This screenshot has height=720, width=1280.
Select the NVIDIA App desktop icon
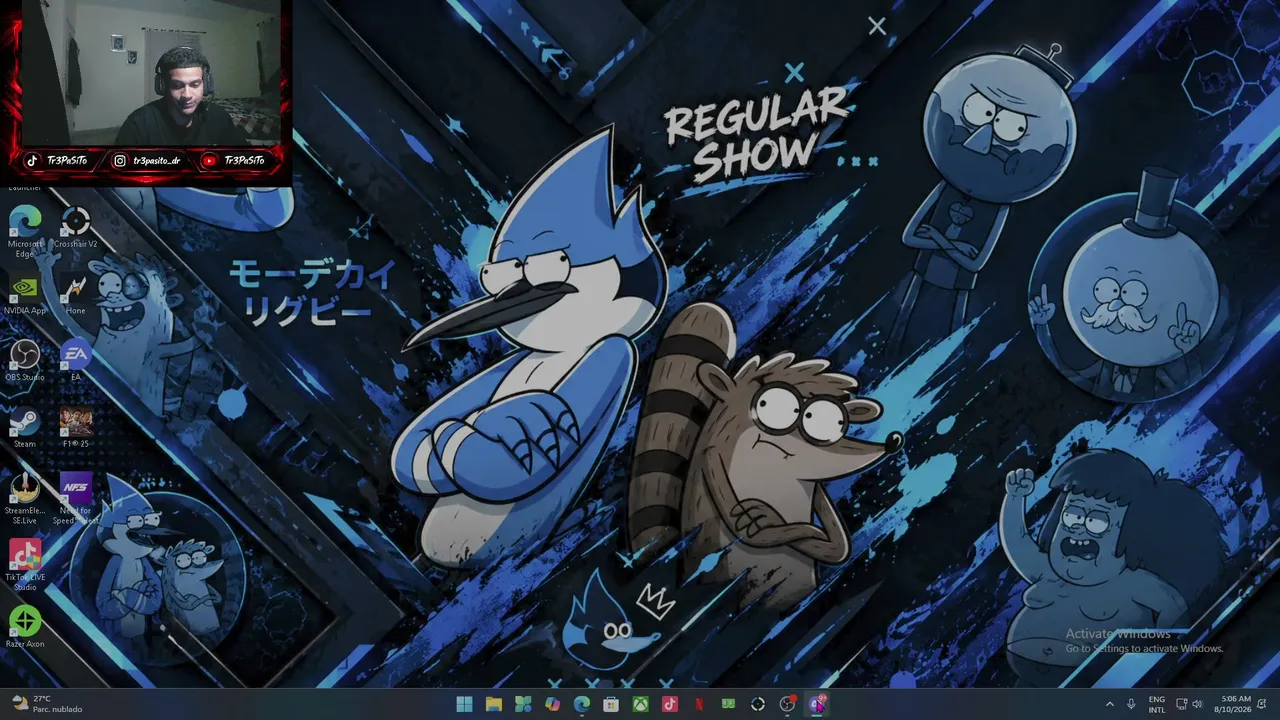coord(25,295)
